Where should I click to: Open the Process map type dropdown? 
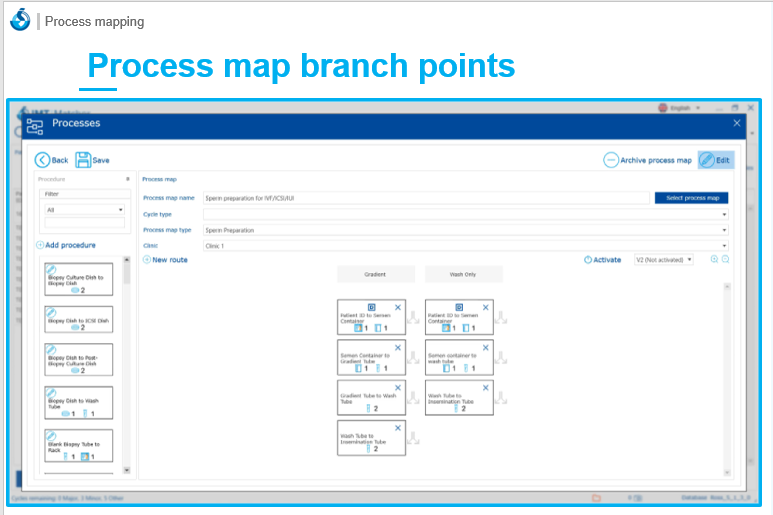tap(465, 230)
